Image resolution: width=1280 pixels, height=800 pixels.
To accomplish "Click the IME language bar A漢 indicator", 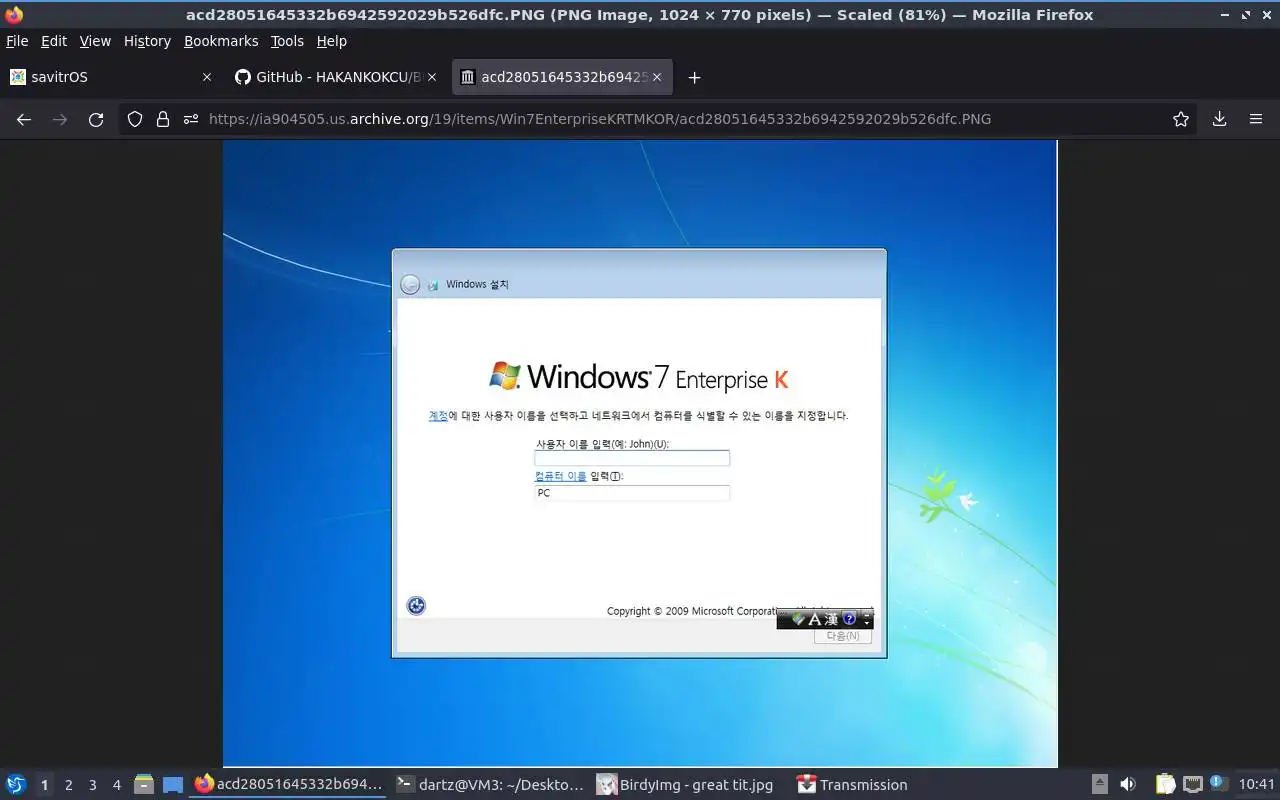I will 824,619.
